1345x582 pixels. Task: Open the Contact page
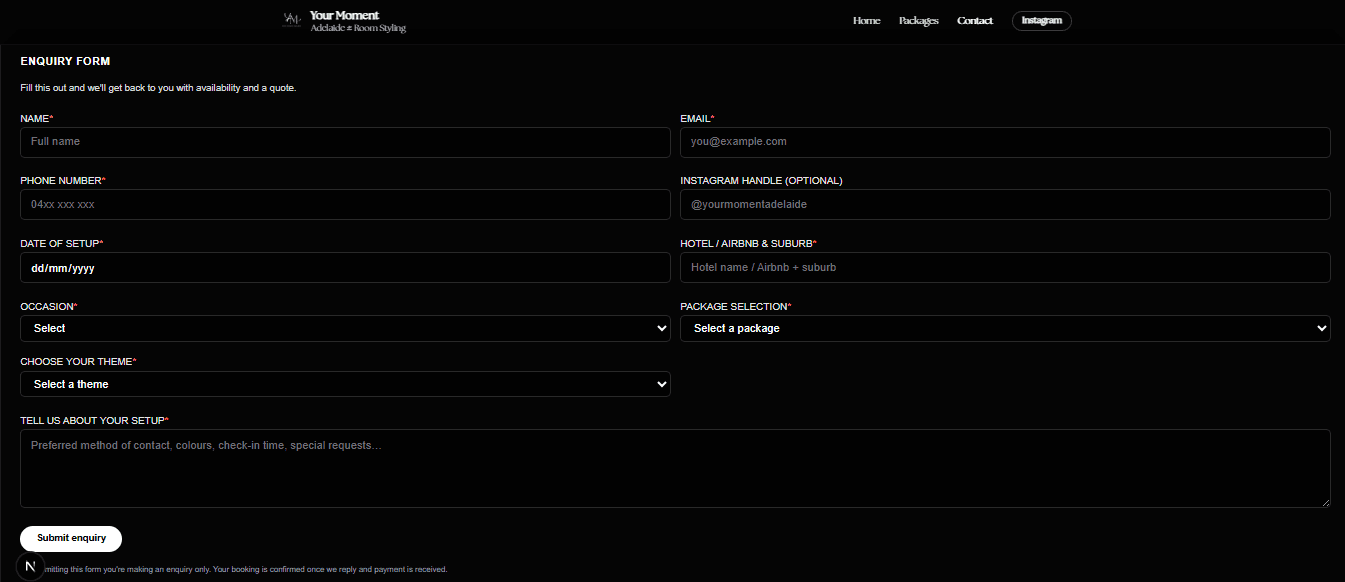(x=974, y=20)
